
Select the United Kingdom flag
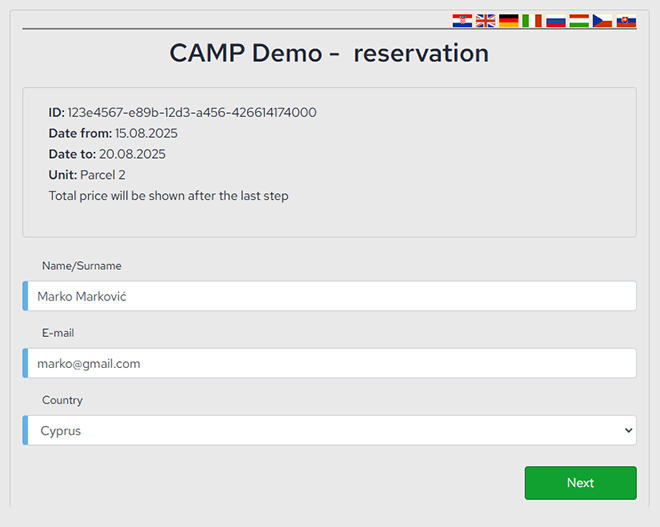pos(486,20)
